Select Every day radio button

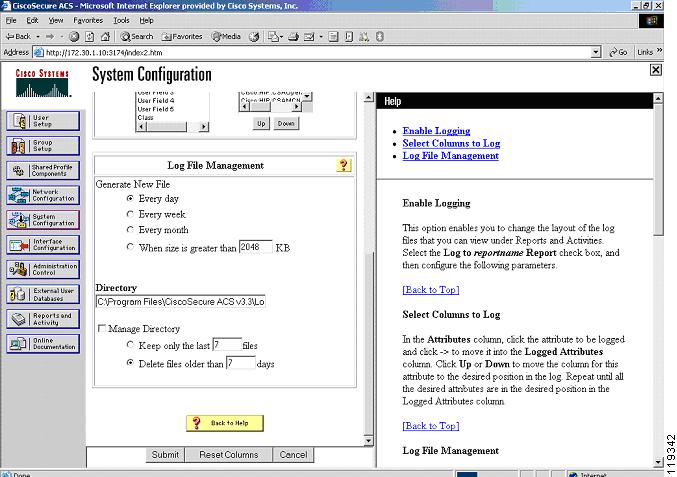click(130, 199)
